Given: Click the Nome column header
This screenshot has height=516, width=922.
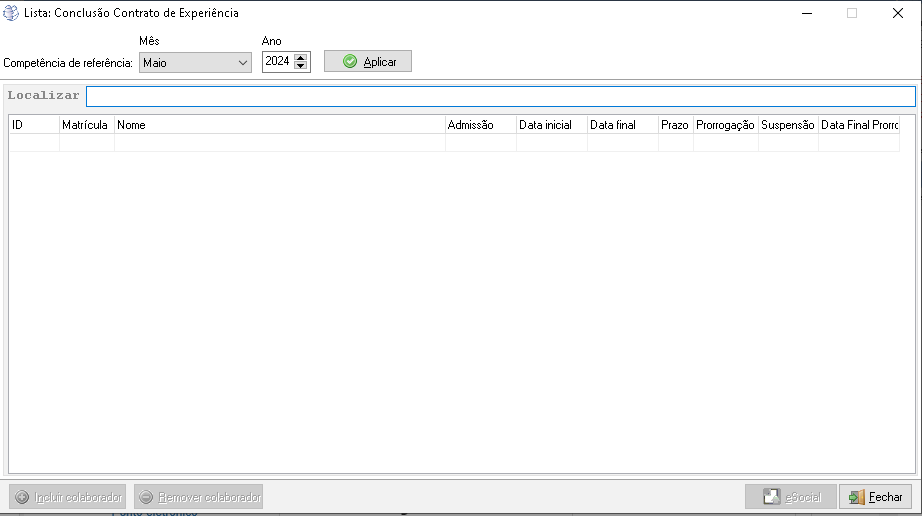Looking at the screenshot, I should tap(279, 125).
